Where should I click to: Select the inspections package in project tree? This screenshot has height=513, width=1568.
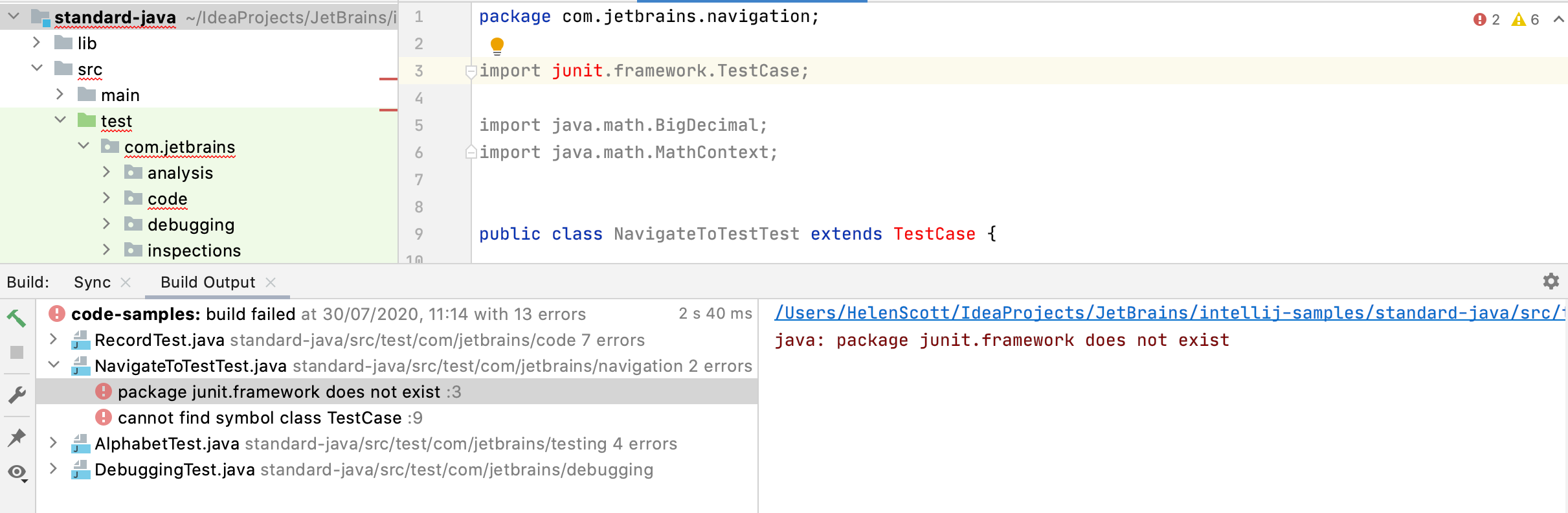199,250
